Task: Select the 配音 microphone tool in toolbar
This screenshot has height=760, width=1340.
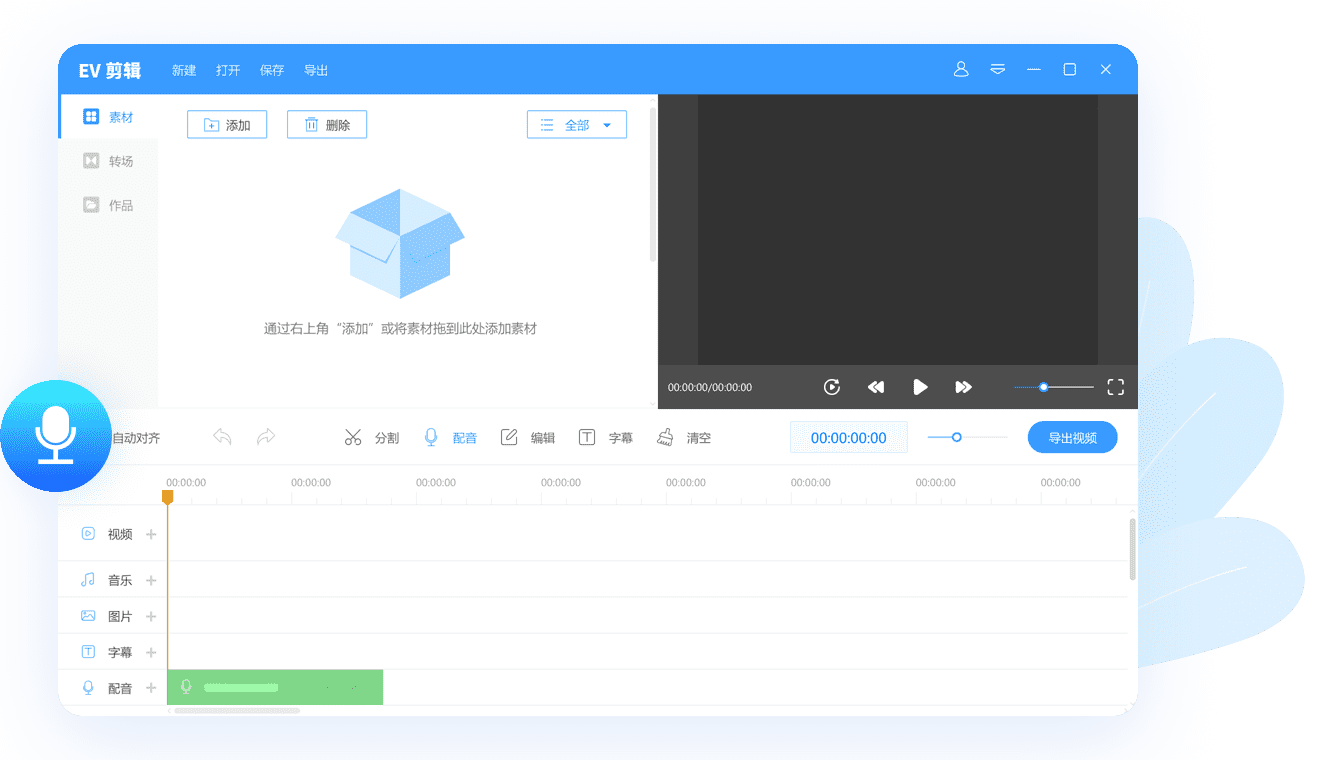Action: pyautogui.click(x=432, y=438)
